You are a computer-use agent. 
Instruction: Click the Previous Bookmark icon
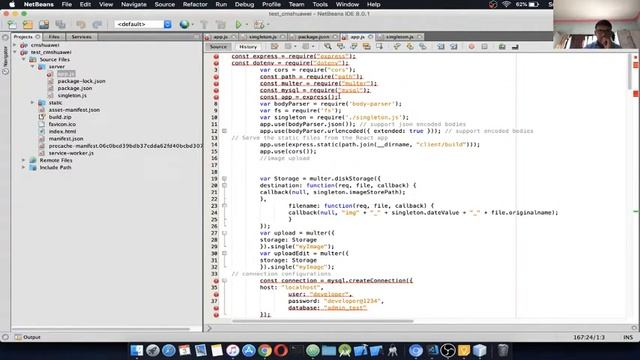click(397, 47)
